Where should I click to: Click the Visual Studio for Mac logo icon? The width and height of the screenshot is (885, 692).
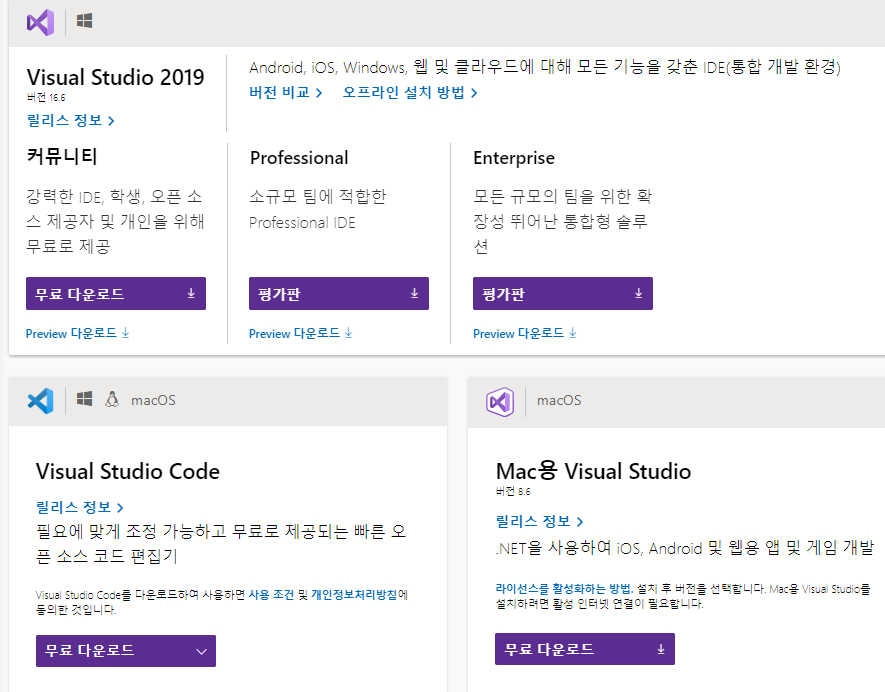click(500, 402)
